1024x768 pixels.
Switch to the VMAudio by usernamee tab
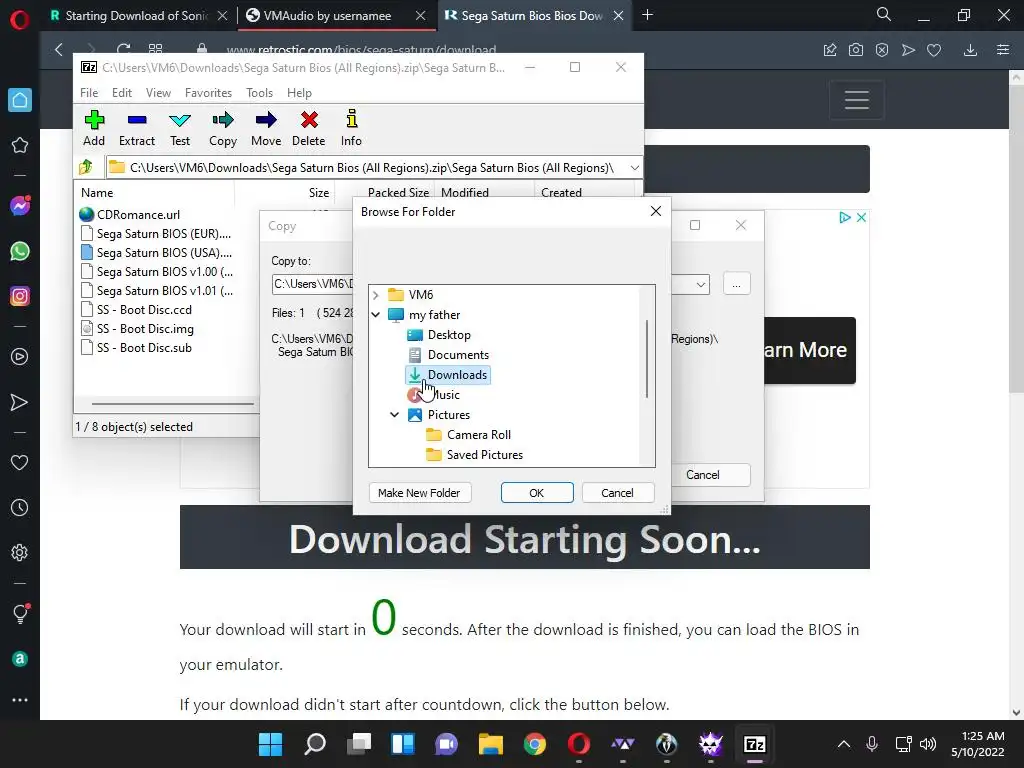pos(327,16)
